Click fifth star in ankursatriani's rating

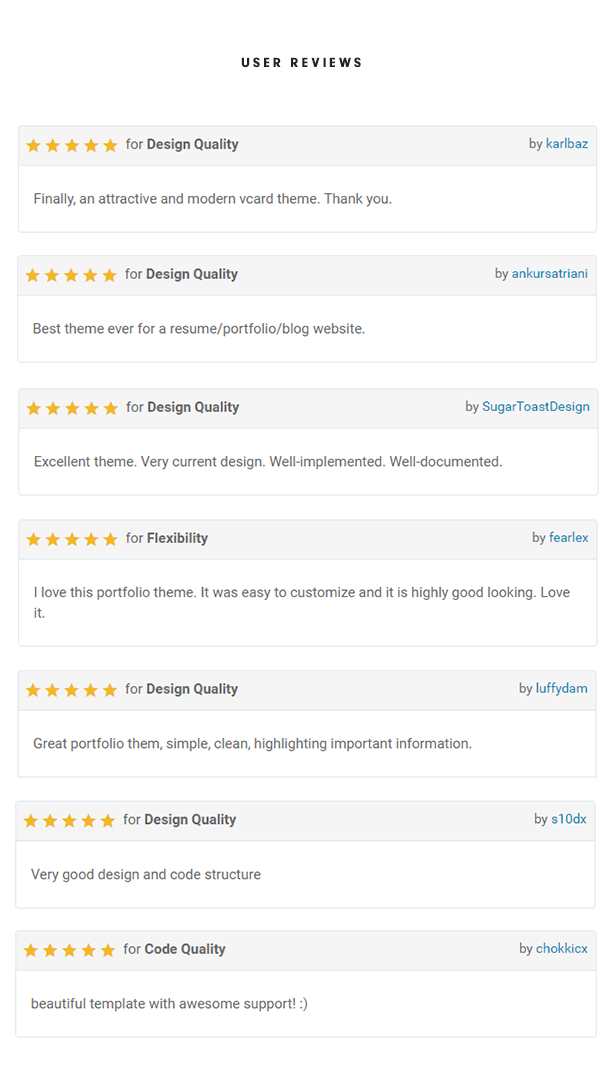[109, 275]
